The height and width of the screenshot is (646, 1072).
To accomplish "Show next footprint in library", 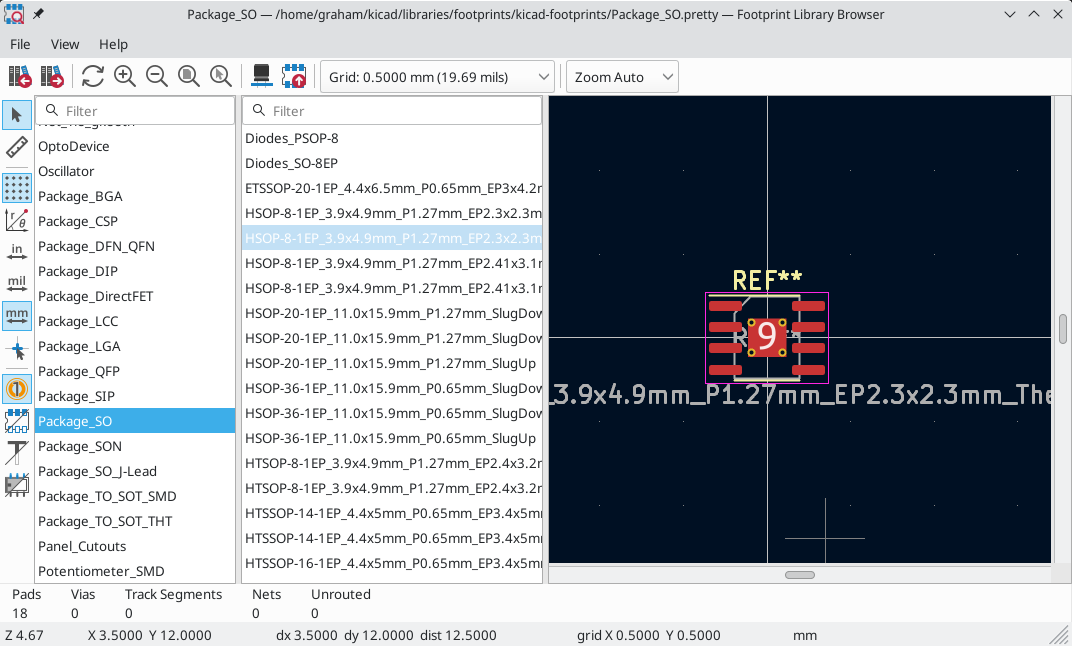I will coord(52,77).
